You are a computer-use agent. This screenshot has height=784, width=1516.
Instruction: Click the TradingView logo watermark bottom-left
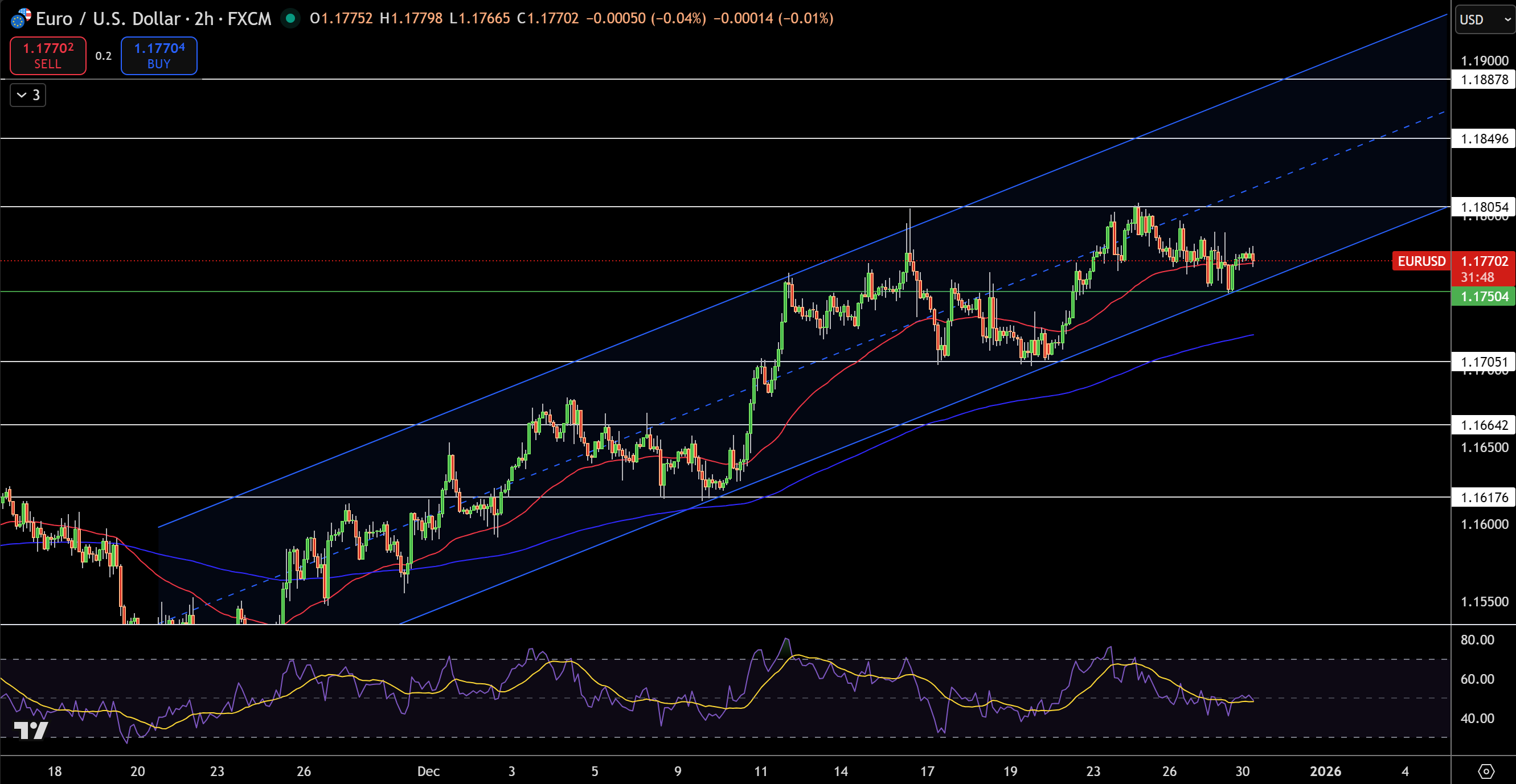click(x=31, y=732)
